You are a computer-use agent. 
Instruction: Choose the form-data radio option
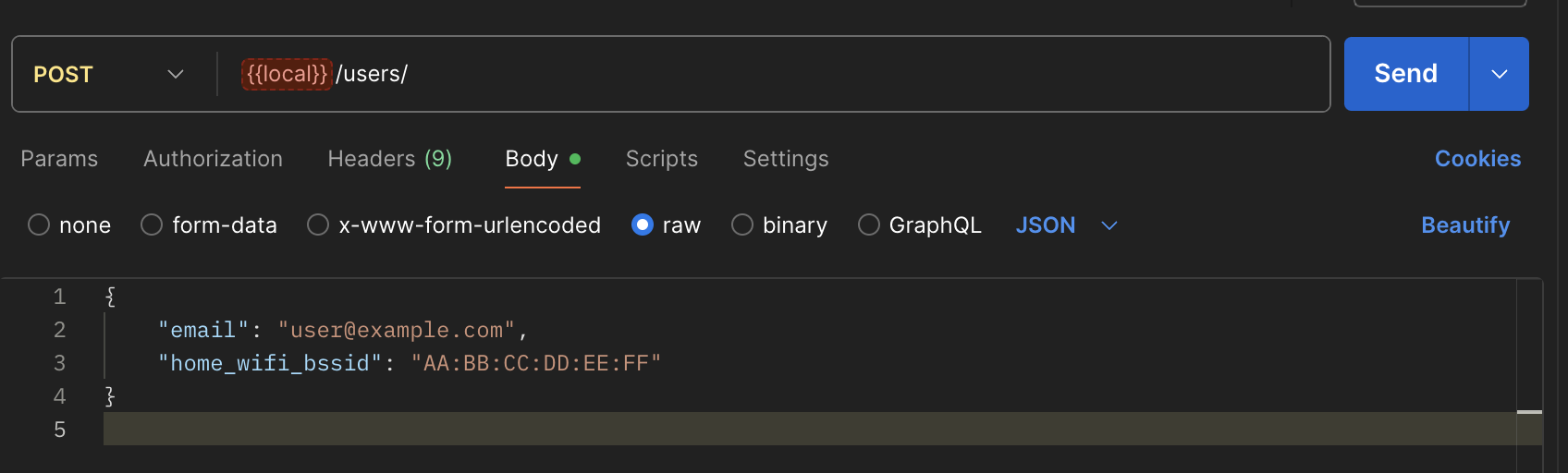click(152, 225)
